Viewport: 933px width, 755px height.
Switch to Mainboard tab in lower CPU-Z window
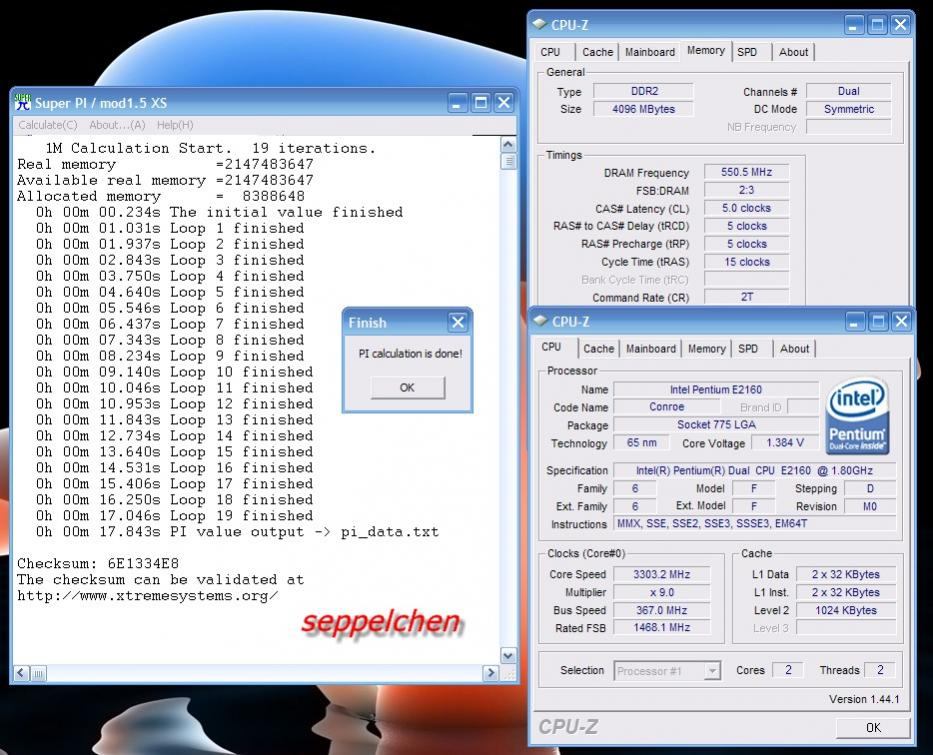[x=651, y=349]
